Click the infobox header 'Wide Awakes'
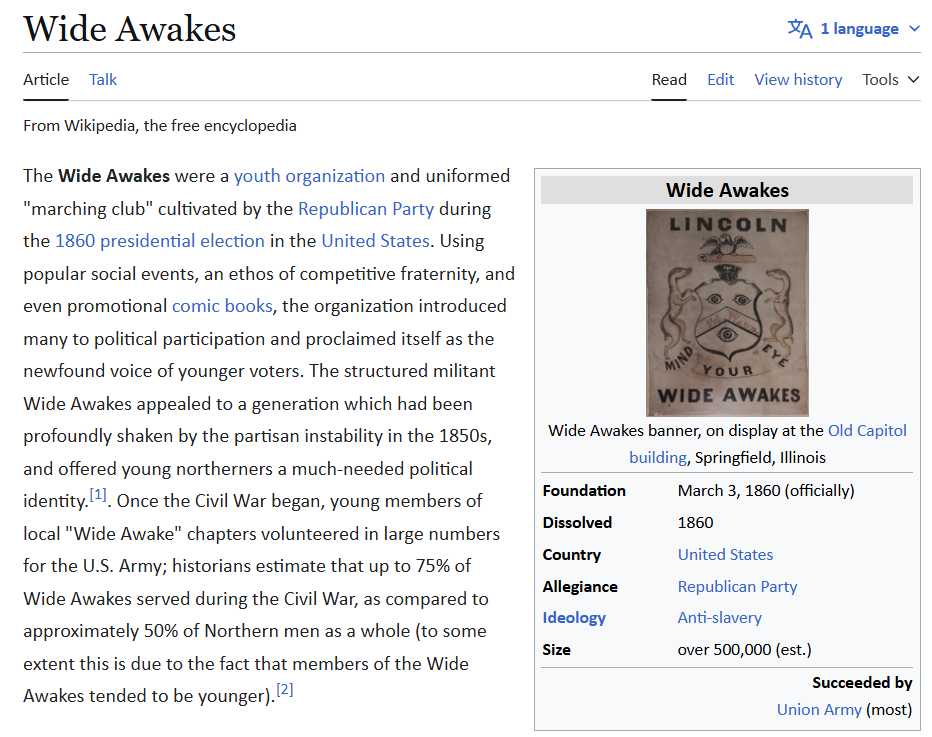Image resolution: width=932 pixels, height=737 pixels. tap(727, 190)
